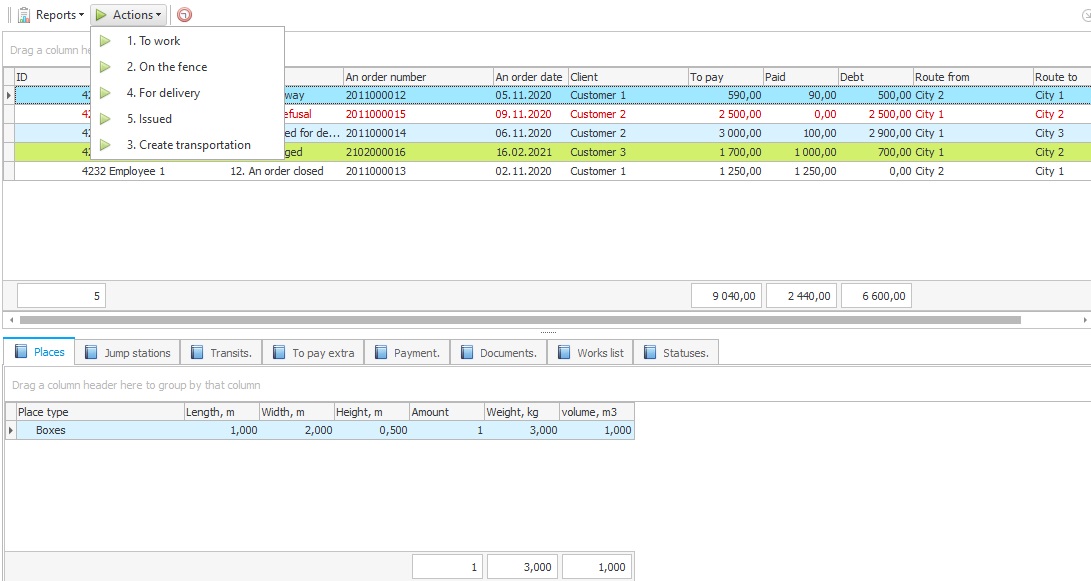Click the green arrow beside Create transportation
The width and height of the screenshot is (1091, 581).
pos(105,145)
